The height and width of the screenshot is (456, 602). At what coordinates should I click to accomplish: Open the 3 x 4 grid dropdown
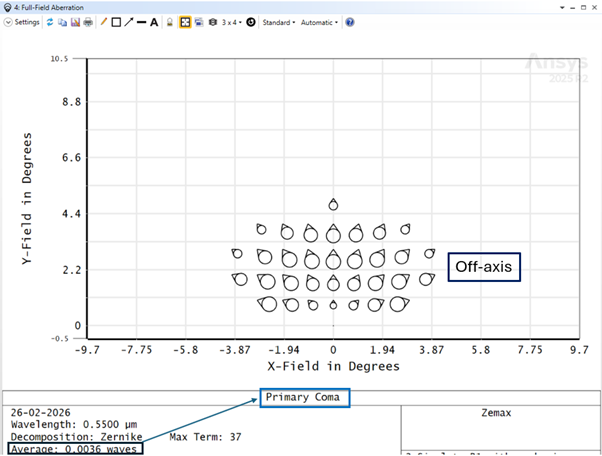coord(230,22)
